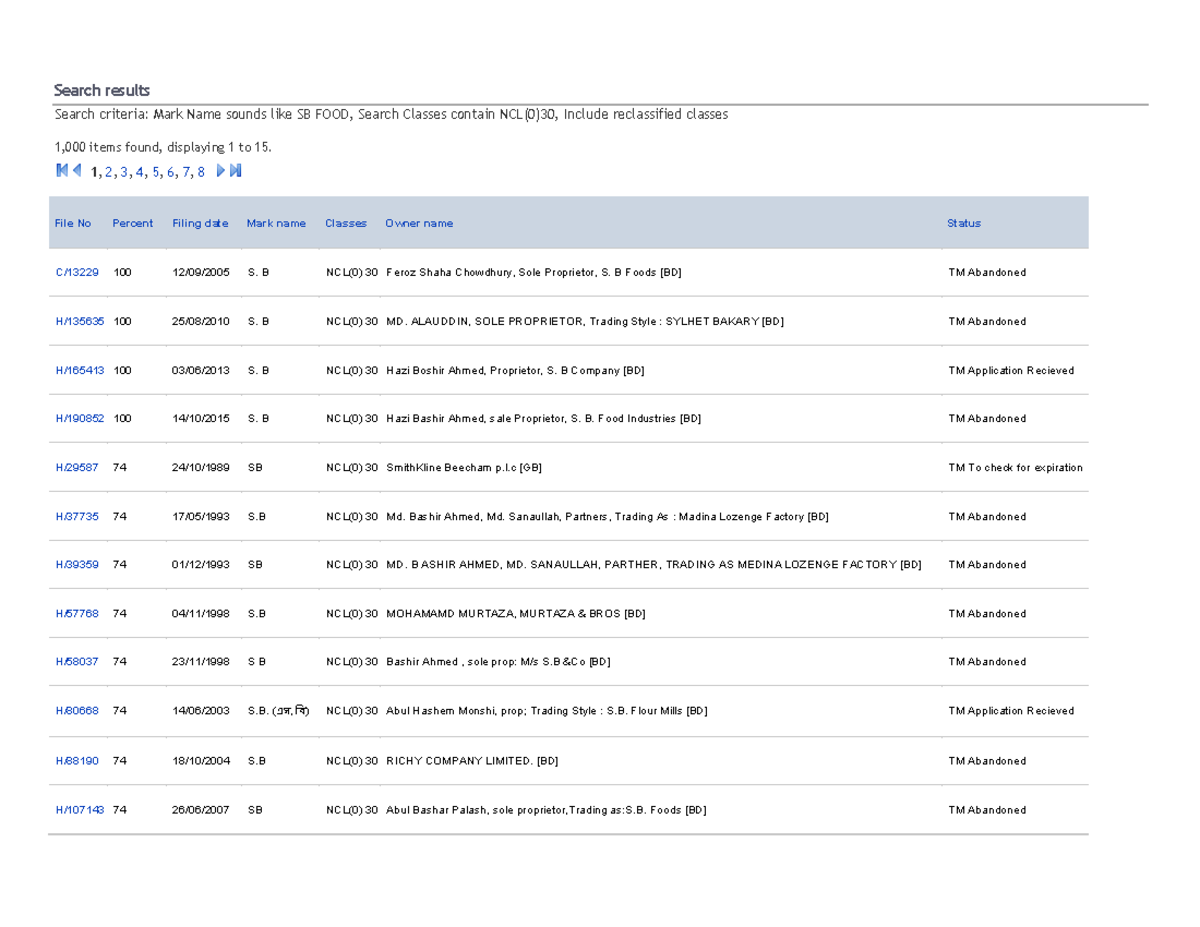Sort results by Owner name column
The width and height of the screenshot is (1200, 927).
[418, 222]
